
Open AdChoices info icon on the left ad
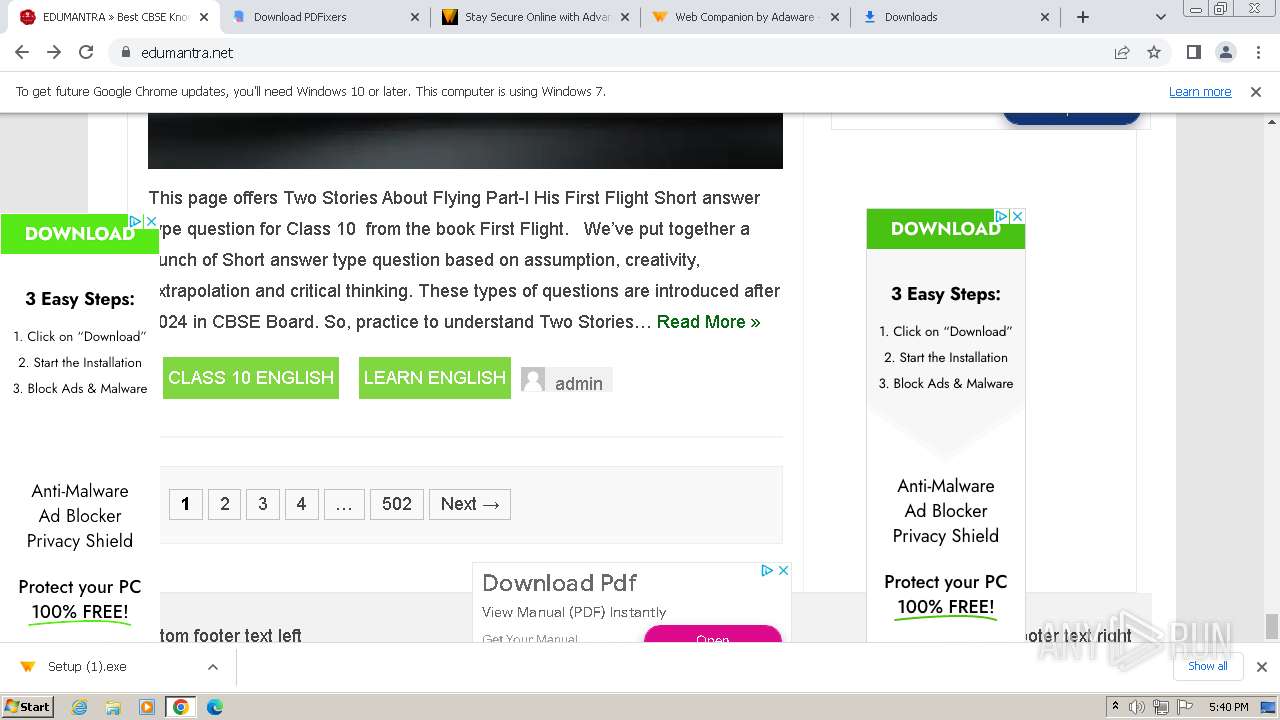click(136, 221)
